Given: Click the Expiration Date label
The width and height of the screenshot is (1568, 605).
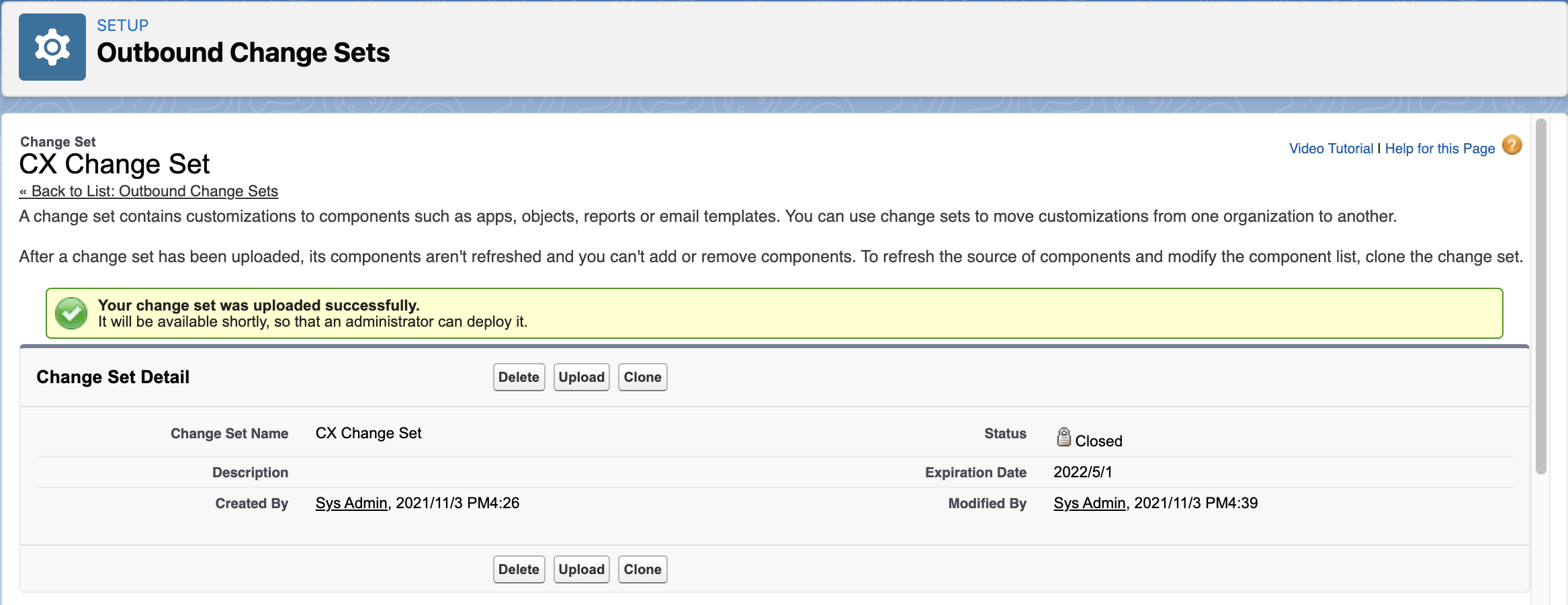Looking at the screenshot, I should pos(975,473).
